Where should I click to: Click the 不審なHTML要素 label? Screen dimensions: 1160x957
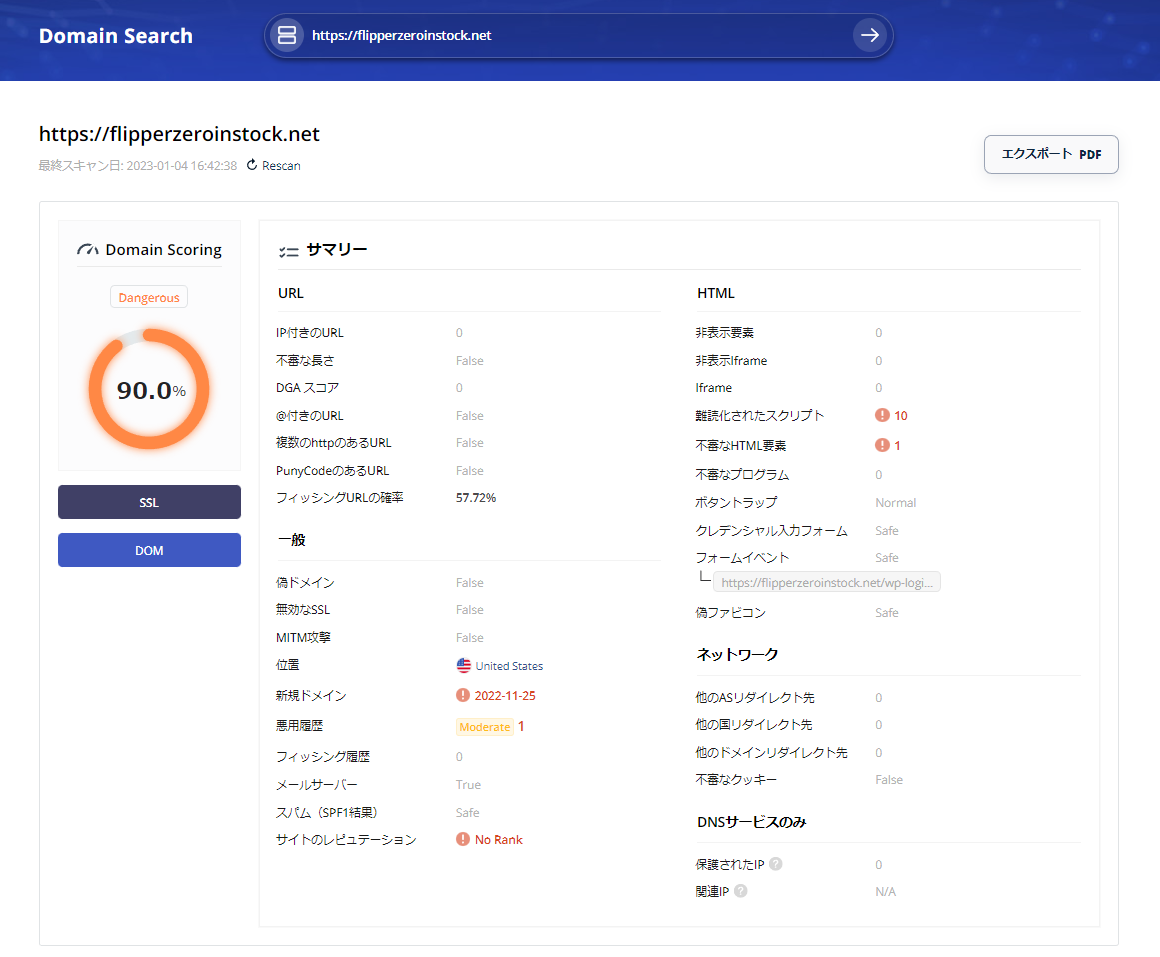coord(741,445)
